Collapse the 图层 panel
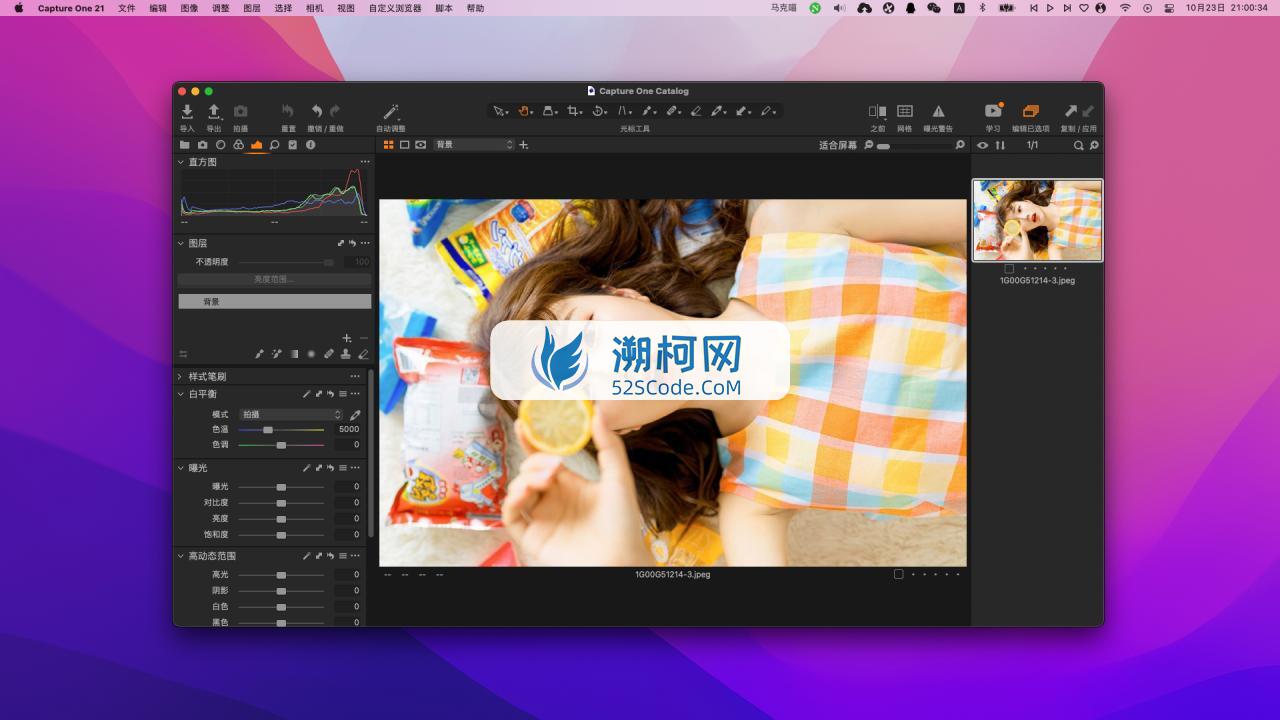This screenshot has width=1280, height=720. [181, 243]
